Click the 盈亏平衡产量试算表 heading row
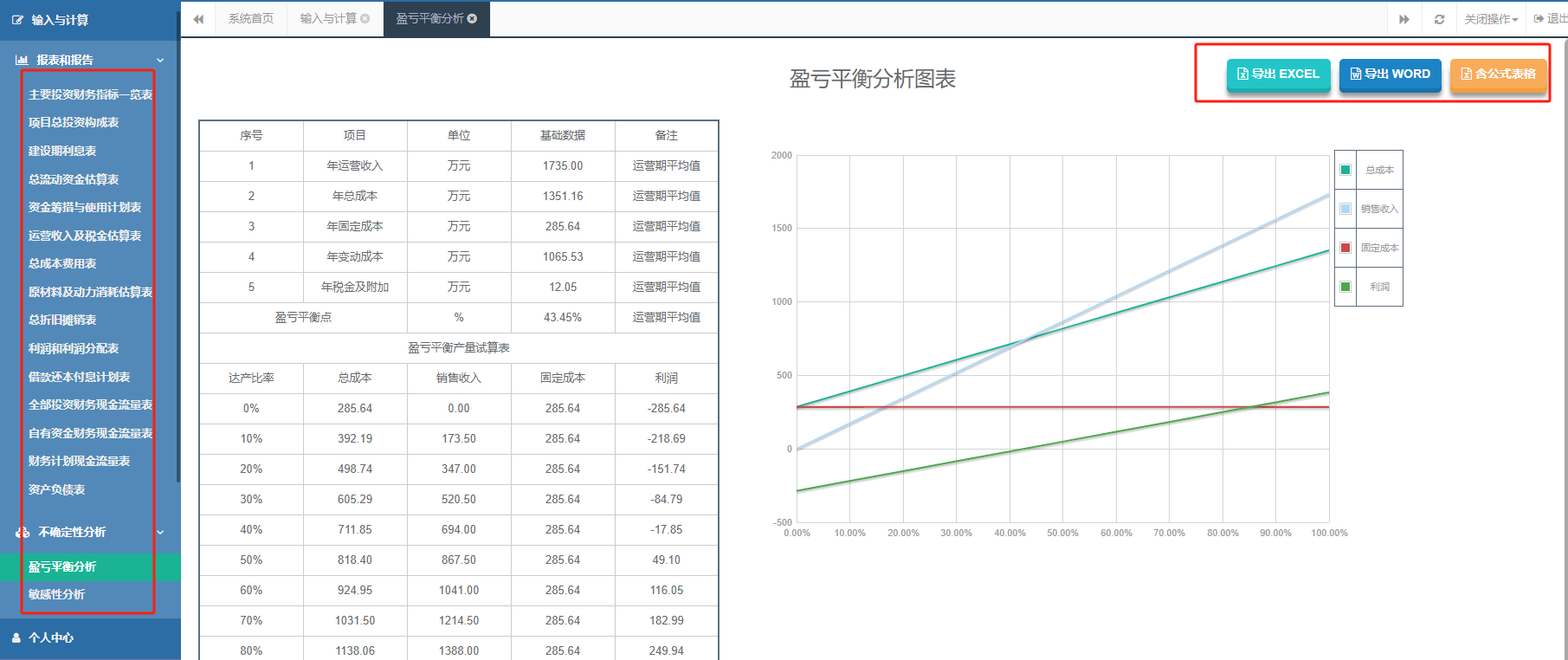The height and width of the screenshot is (660, 1568). tap(459, 348)
